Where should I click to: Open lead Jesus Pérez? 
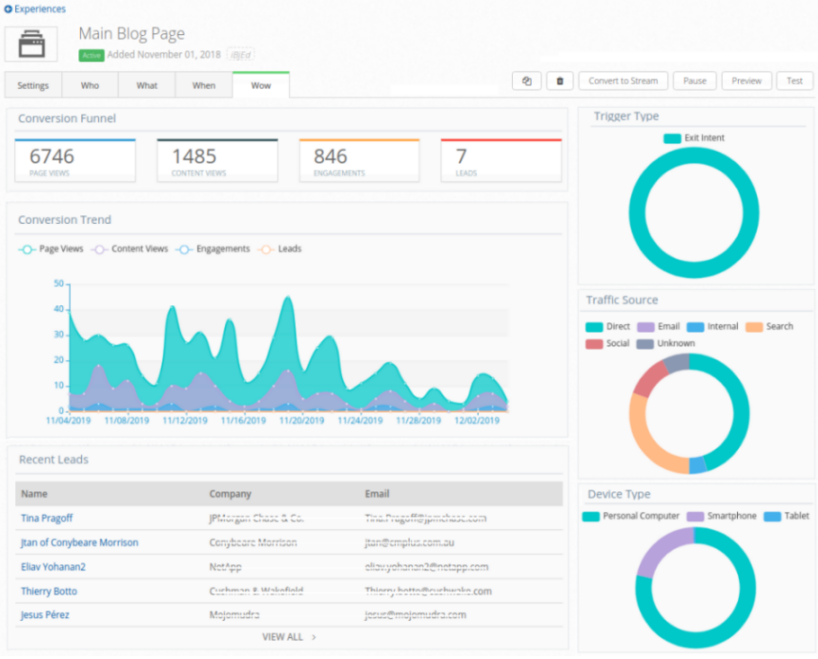45,615
